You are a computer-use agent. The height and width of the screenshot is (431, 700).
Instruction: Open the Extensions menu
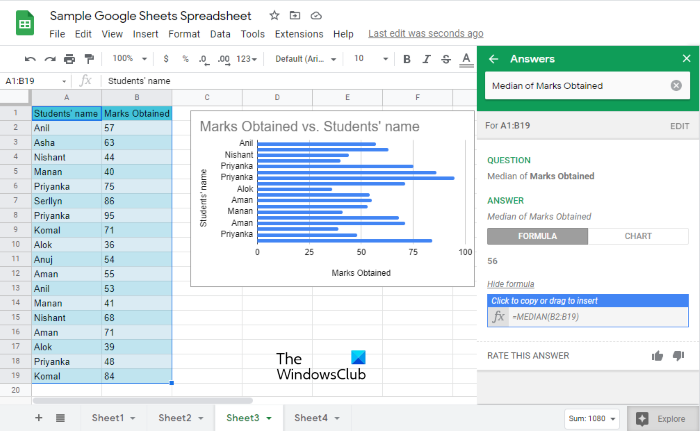(x=299, y=34)
